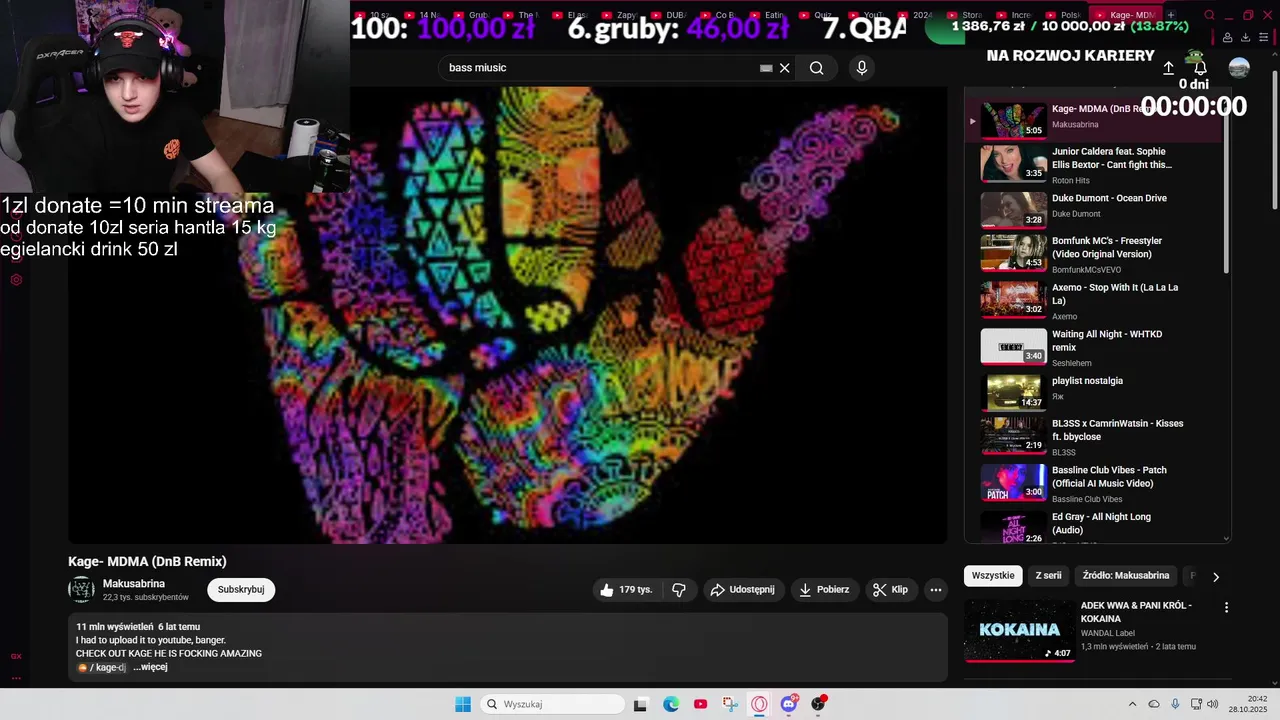The width and height of the screenshot is (1280, 720).
Task: Click the Windows Wyszukaj search box
Action: pyautogui.click(x=551, y=704)
